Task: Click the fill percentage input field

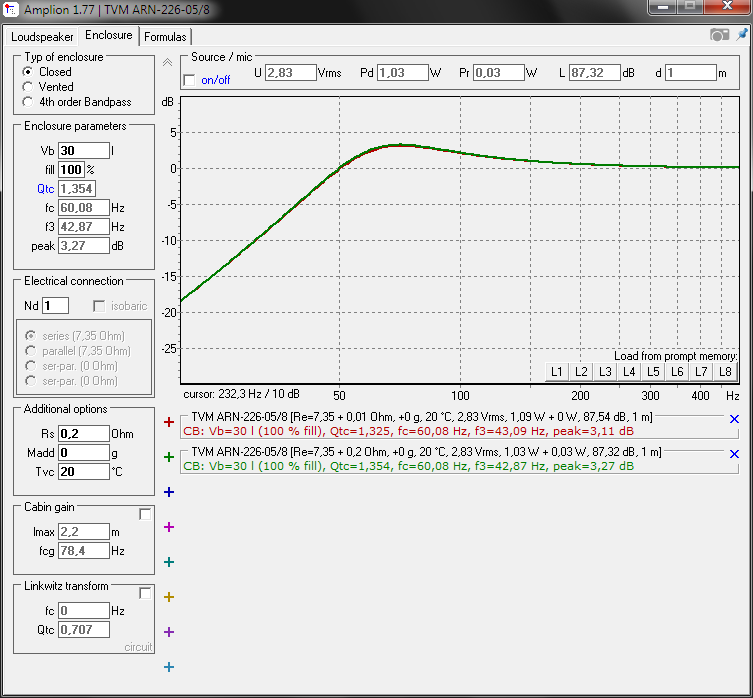Action: pos(71,170)
